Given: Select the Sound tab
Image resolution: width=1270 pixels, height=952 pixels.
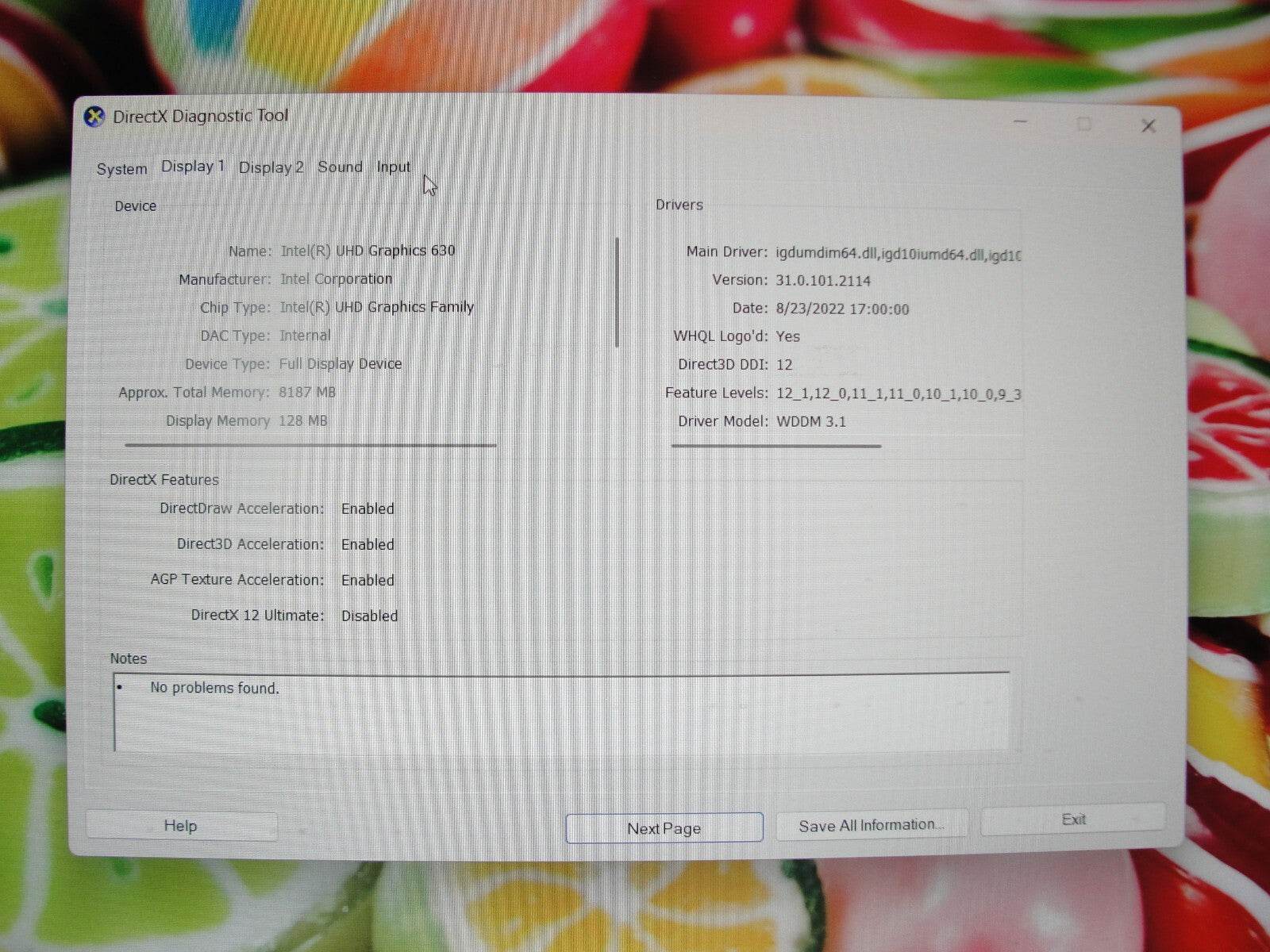Looking at the screenshot, I should point(340,167).
